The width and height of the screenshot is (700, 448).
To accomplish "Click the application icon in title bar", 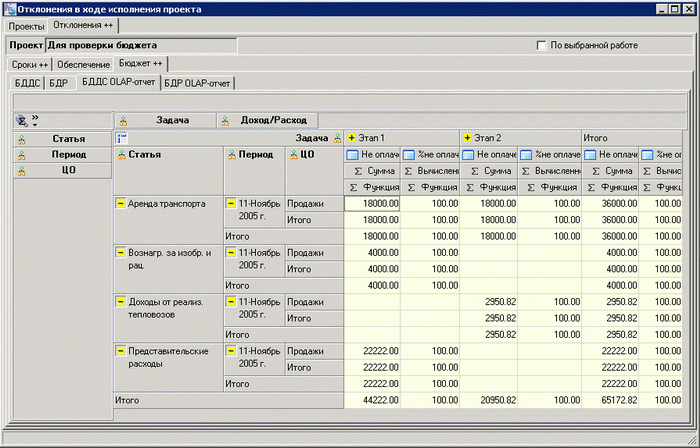I will coord(9,9).
